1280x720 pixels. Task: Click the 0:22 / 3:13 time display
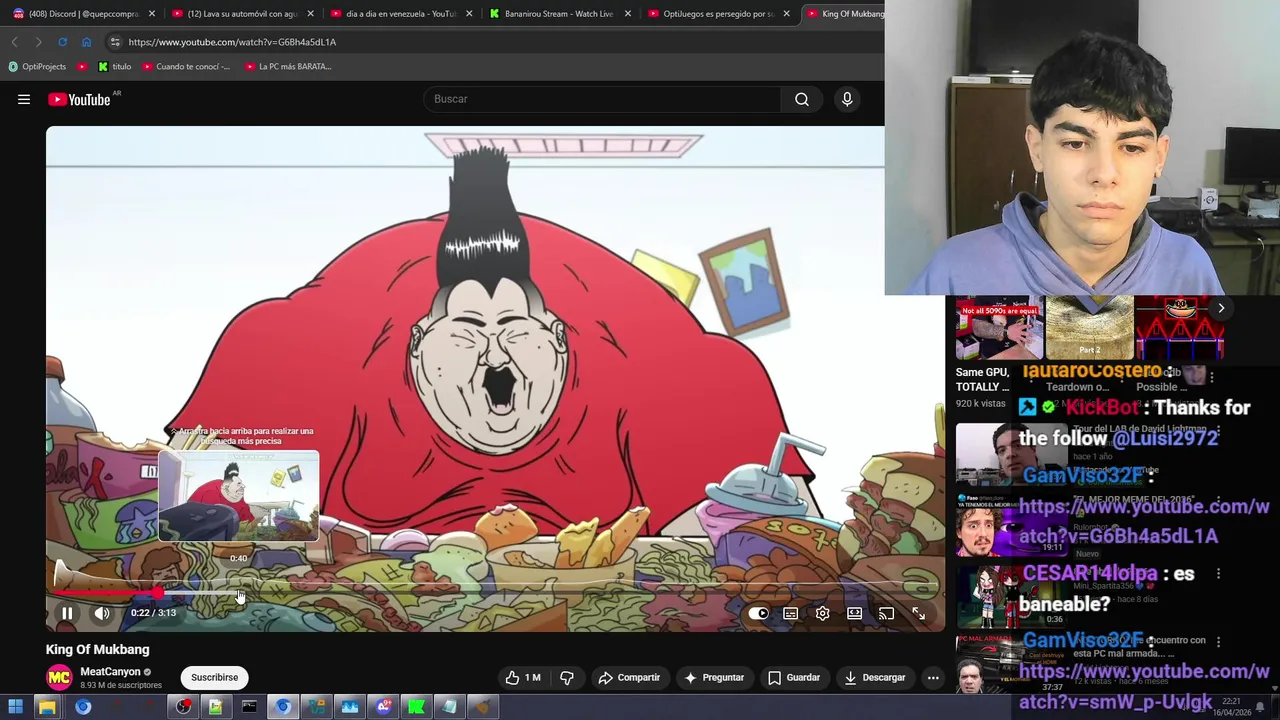[153, 613]
